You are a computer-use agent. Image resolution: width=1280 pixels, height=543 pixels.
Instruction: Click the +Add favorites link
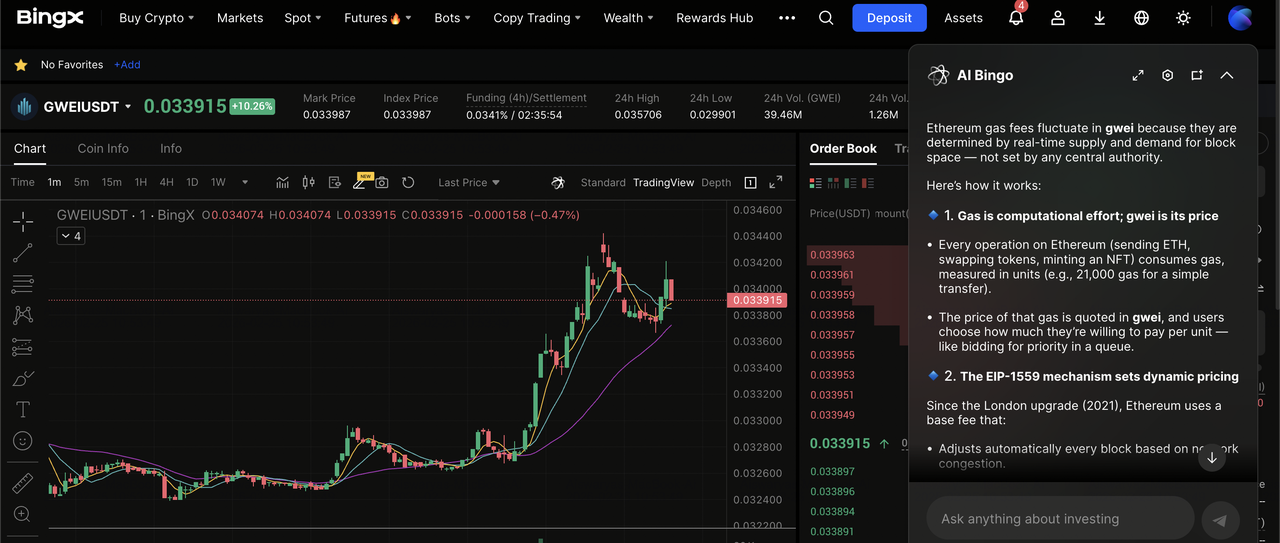127,65
